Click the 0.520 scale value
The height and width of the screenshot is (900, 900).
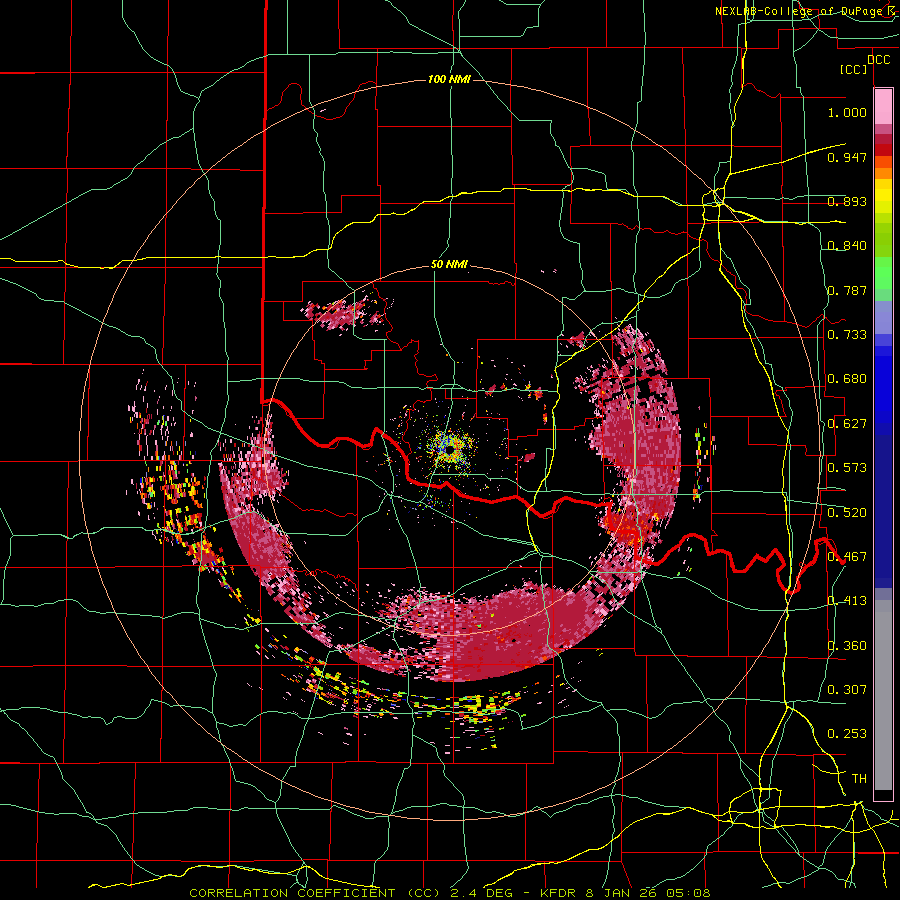coord(847,513)
